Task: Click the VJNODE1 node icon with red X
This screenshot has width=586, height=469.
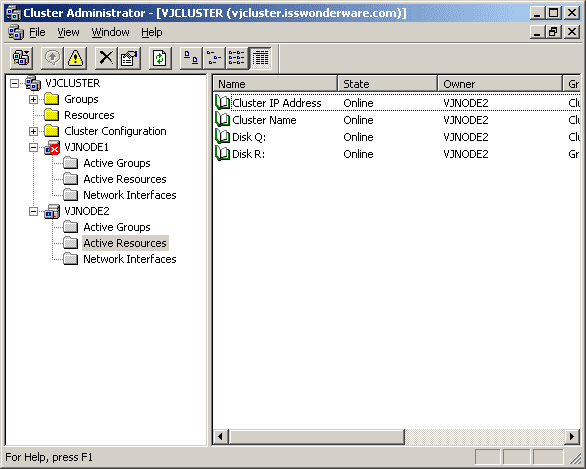Action: click(52, 148)
